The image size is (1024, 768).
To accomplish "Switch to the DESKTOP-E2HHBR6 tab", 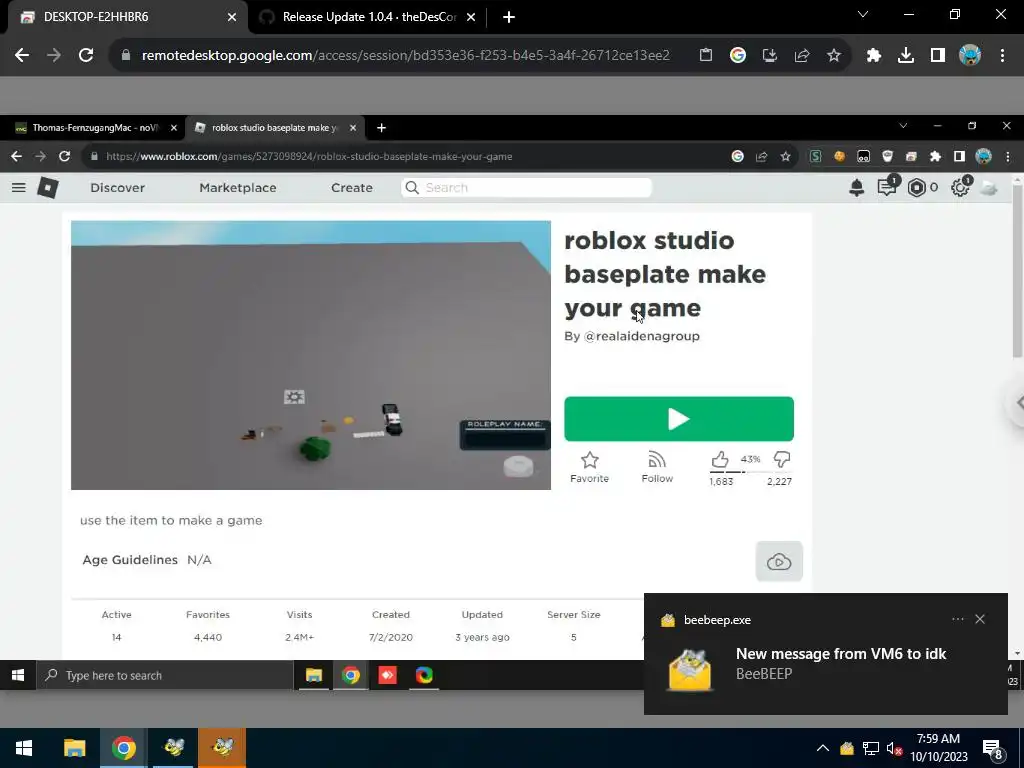I will pyautogui.click(x=128, y=17).
